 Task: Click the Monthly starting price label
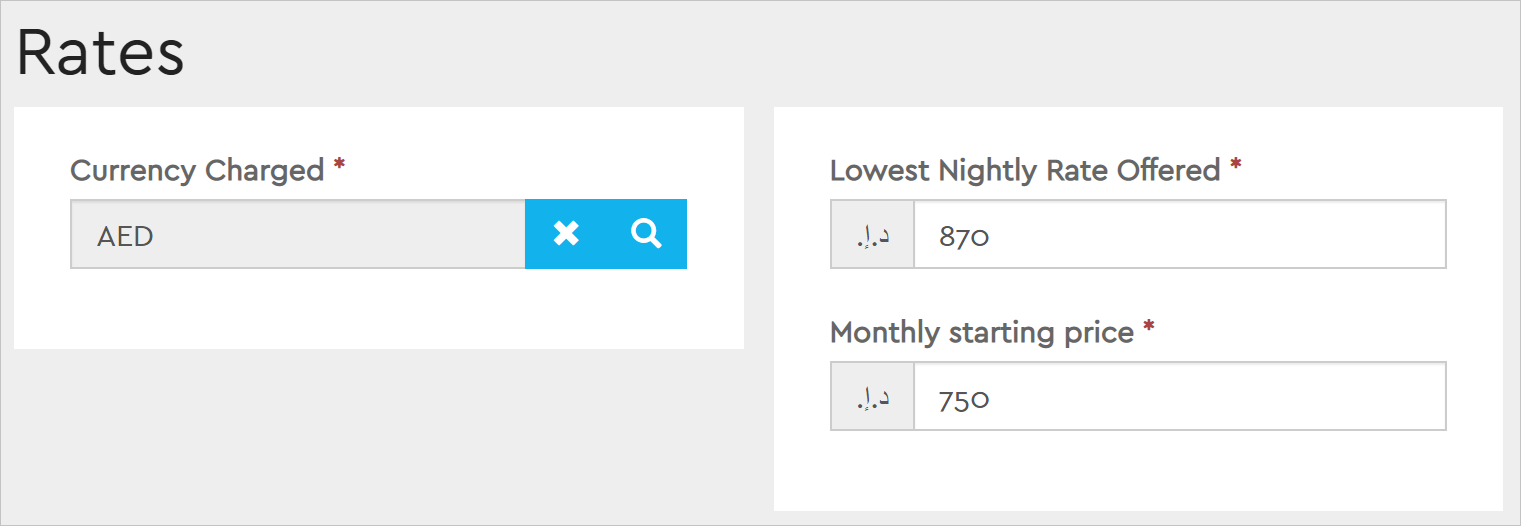click(x=981, y=333)
